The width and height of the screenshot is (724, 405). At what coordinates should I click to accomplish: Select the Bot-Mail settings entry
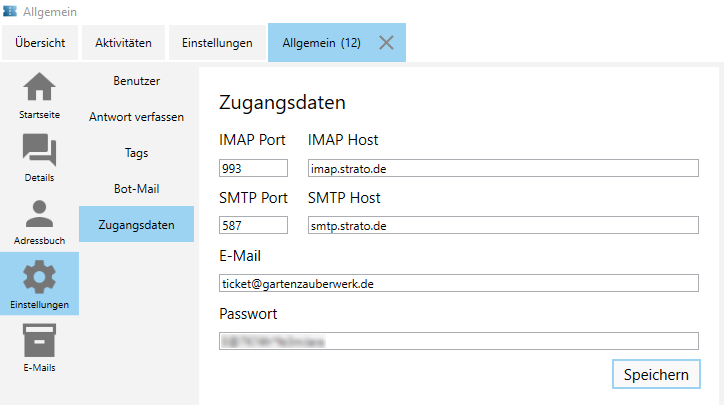point(136,188)
